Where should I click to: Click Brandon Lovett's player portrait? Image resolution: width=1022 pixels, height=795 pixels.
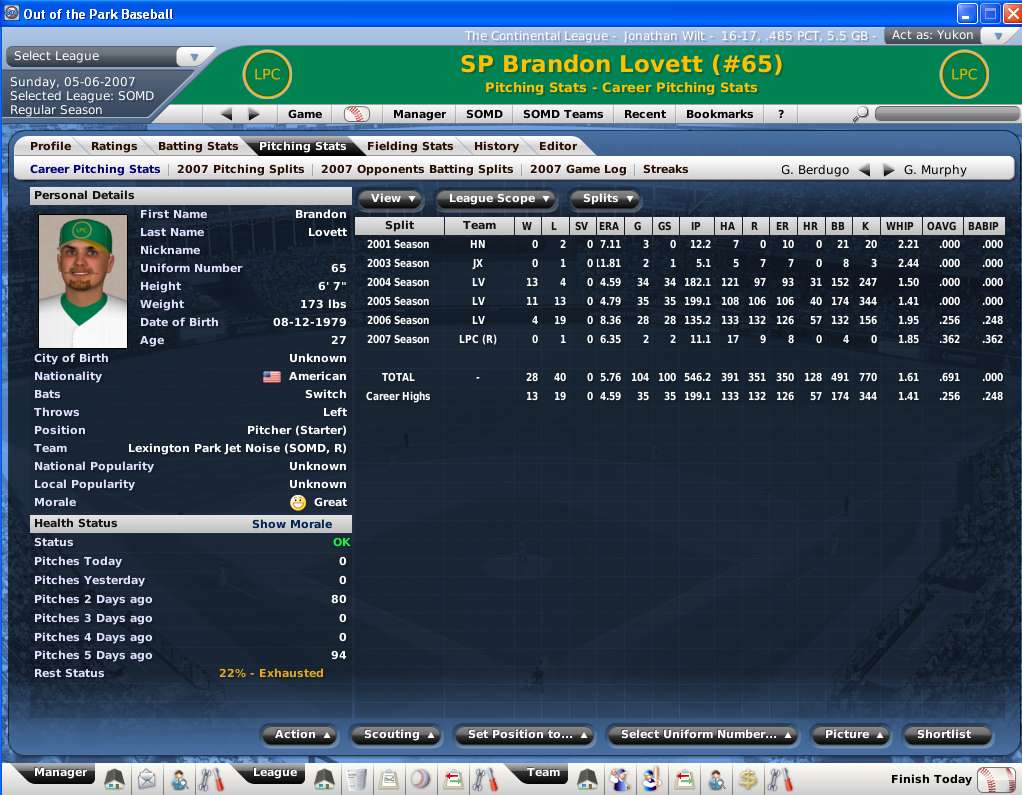(x=83, y=281)
